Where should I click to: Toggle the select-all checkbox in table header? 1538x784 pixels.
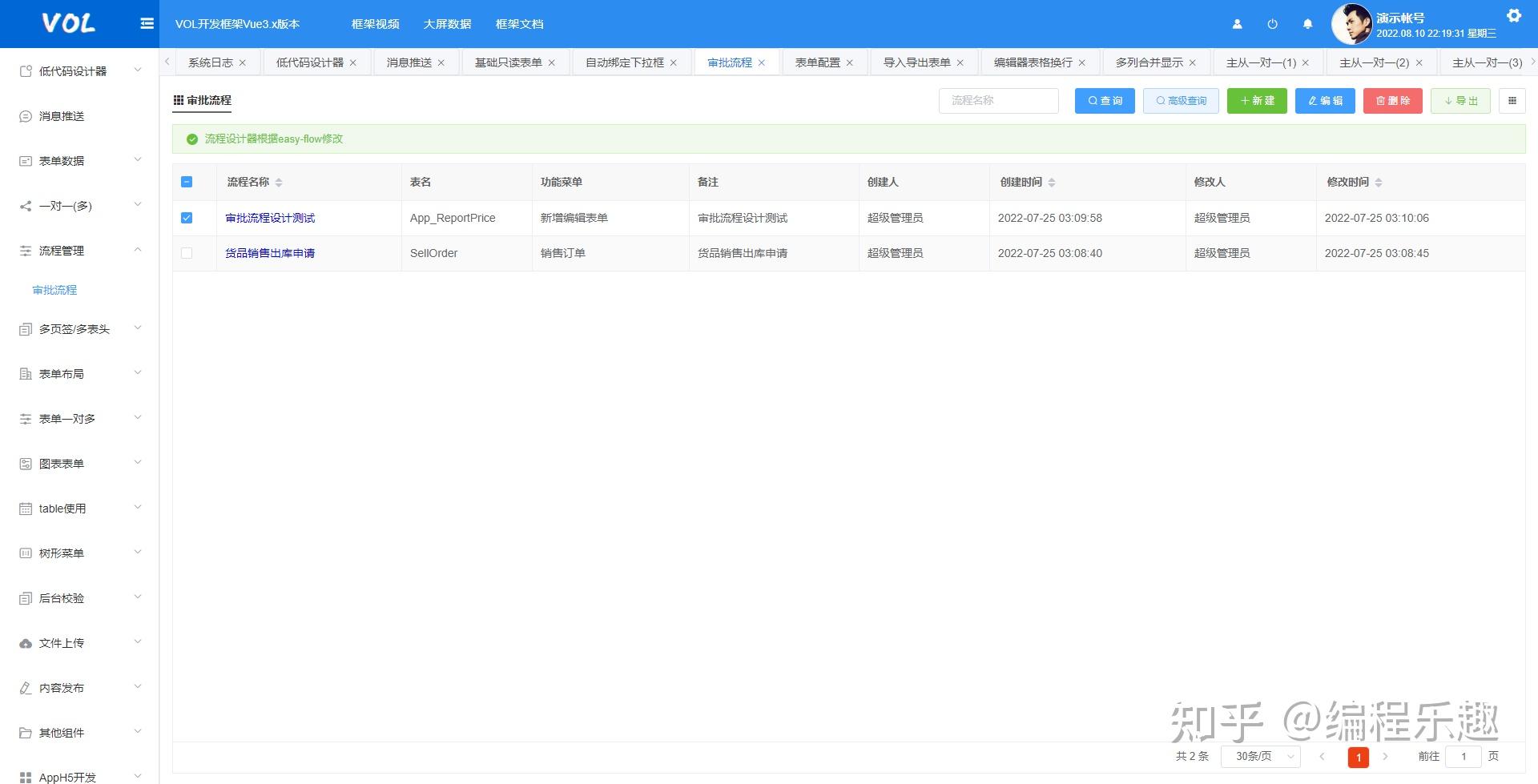[x=186, y=182]
